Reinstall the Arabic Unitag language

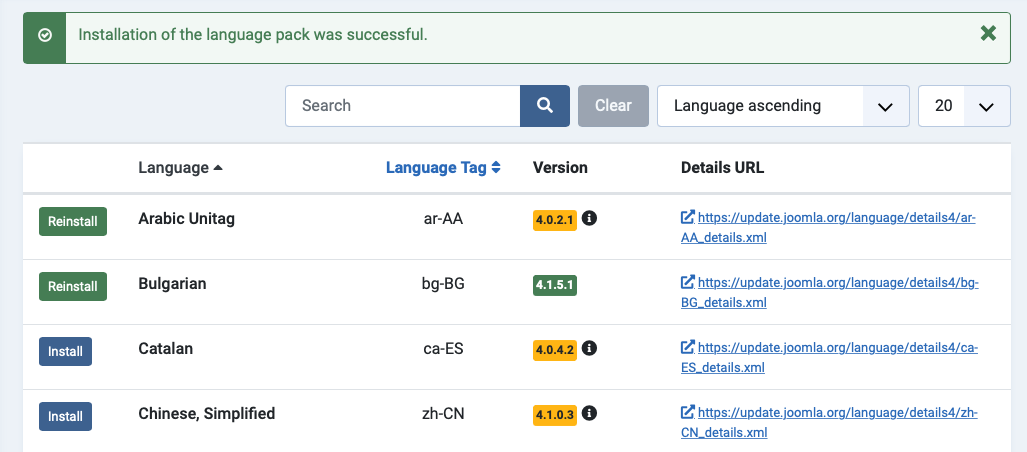pos(73,221)
